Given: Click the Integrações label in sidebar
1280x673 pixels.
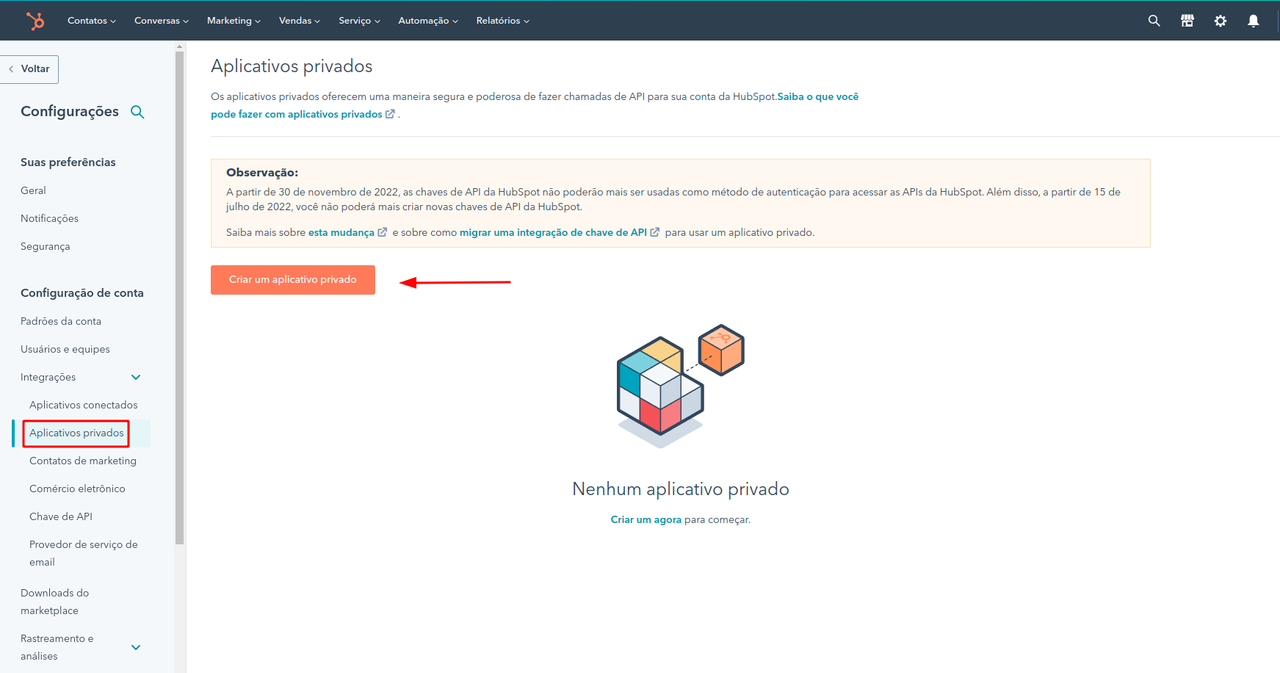Looking at the screenshot, I should pyautogui.click(x=48, y=377).
